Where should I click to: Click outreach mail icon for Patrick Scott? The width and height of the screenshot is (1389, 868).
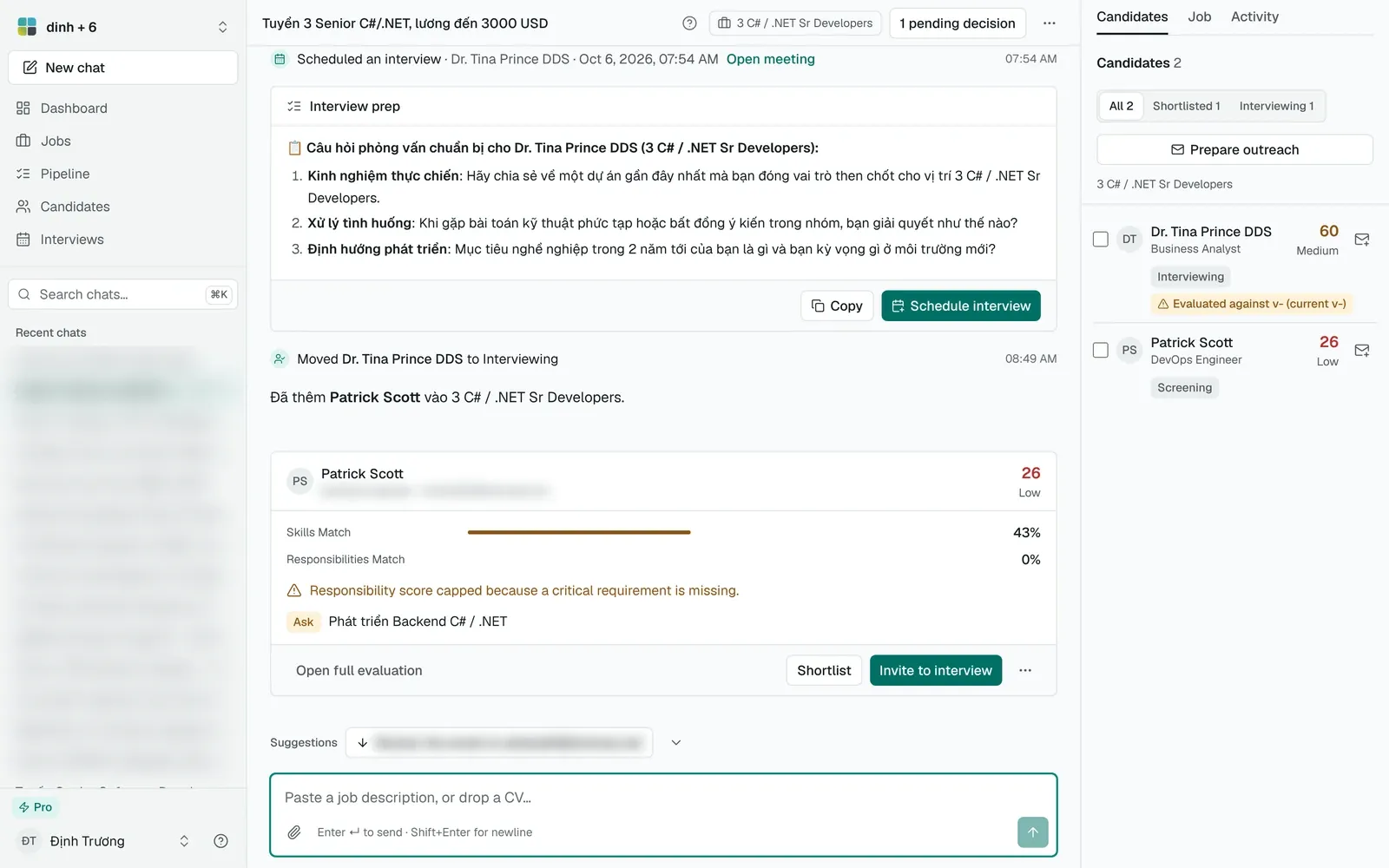pyautogui.click(x=1362, y=351)
